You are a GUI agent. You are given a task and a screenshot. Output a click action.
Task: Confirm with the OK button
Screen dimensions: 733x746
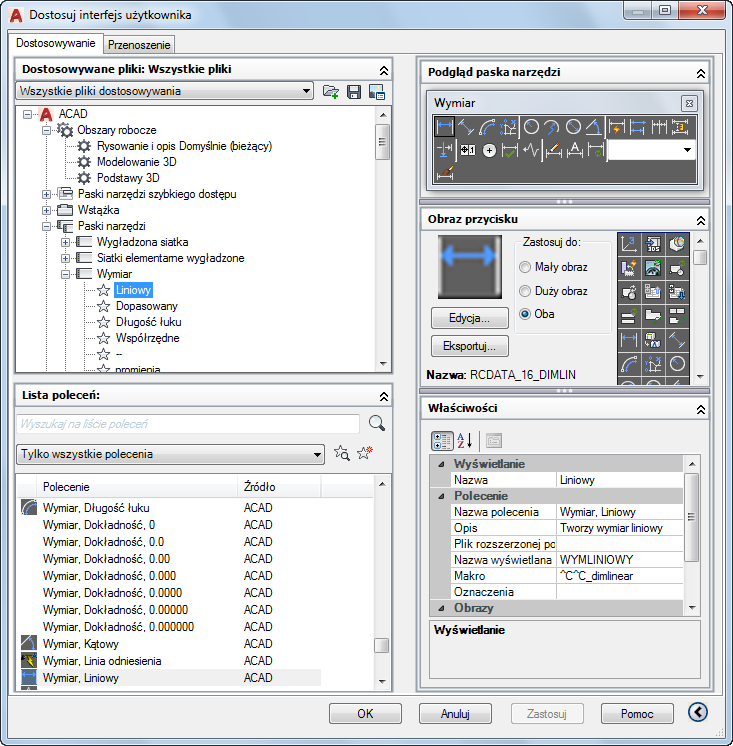tap(365, 714)
